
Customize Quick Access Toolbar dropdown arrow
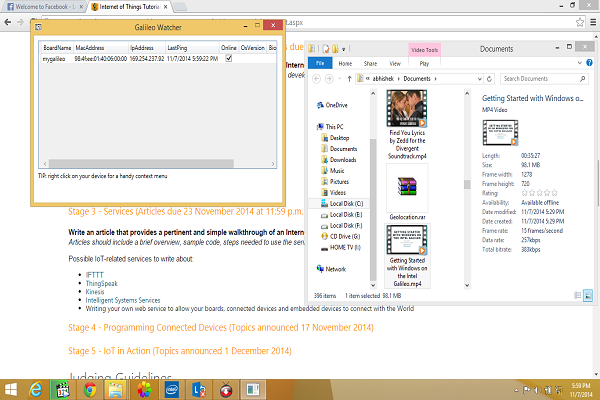(x=344, y=49)
